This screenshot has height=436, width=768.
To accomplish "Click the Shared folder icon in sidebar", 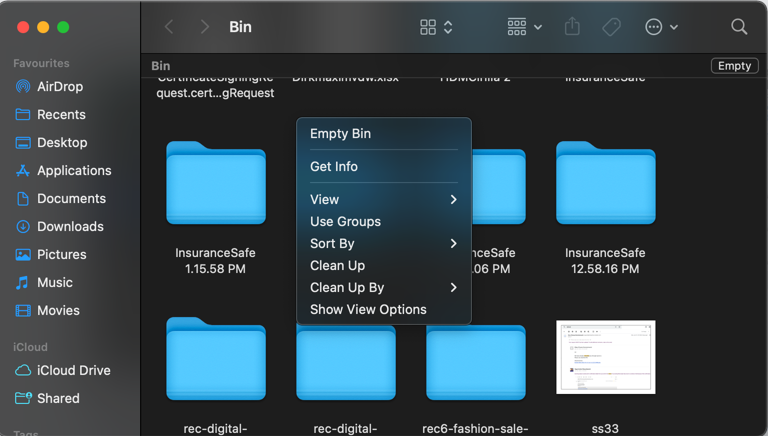I will tap(23, 398).
